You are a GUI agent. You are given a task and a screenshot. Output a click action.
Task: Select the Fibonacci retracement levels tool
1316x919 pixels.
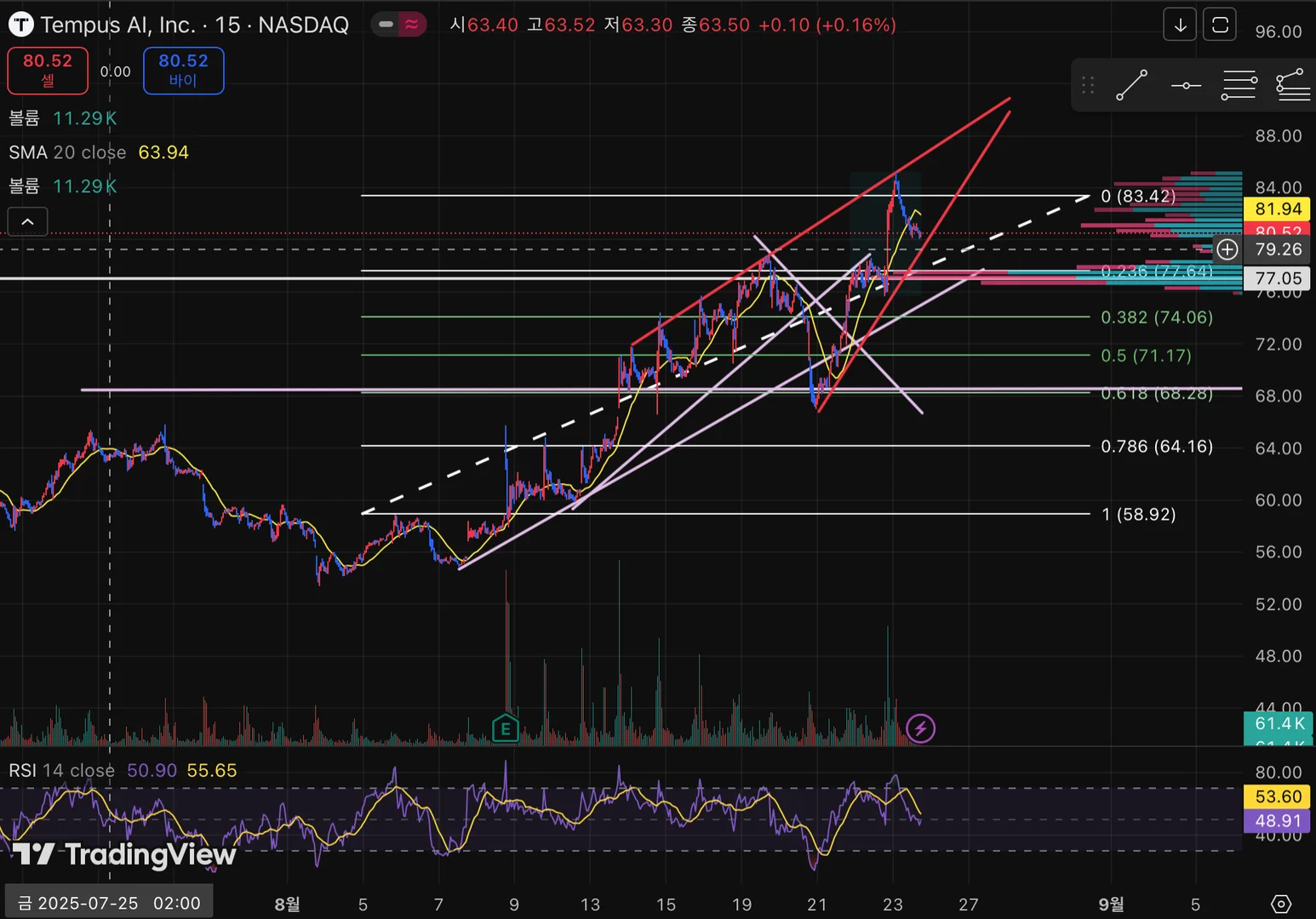1239,85
